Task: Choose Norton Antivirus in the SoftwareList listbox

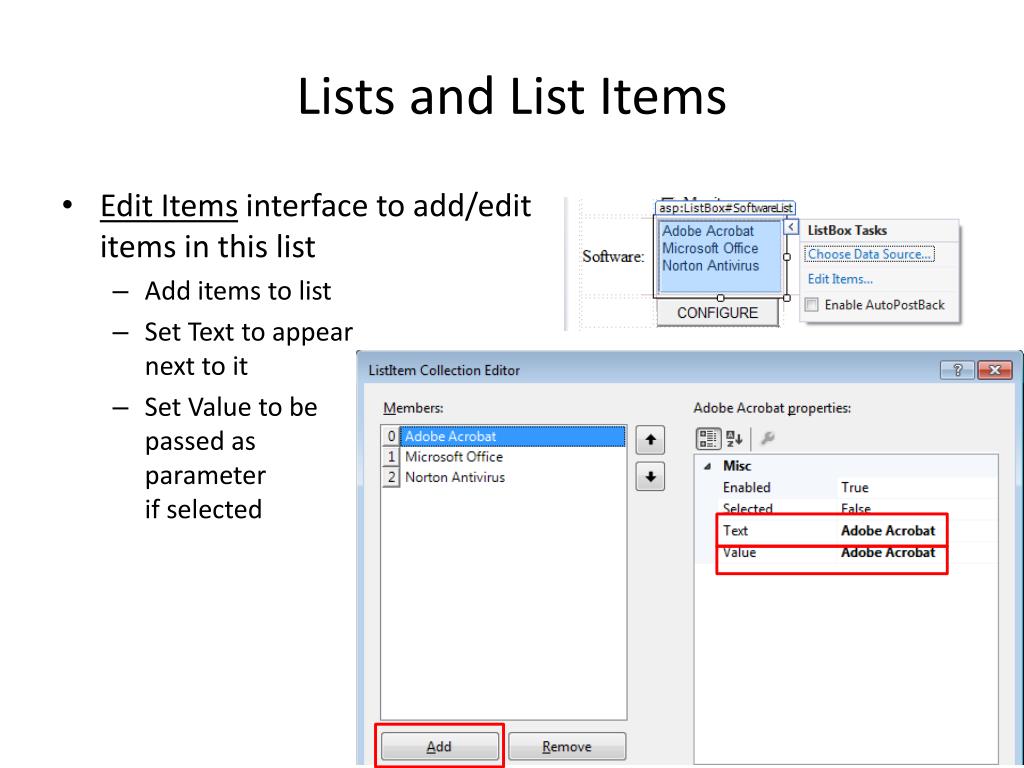Action: 711,266
